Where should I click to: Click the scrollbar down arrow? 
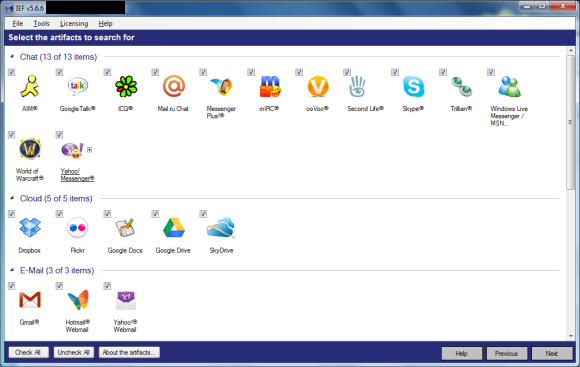(570, 336)
